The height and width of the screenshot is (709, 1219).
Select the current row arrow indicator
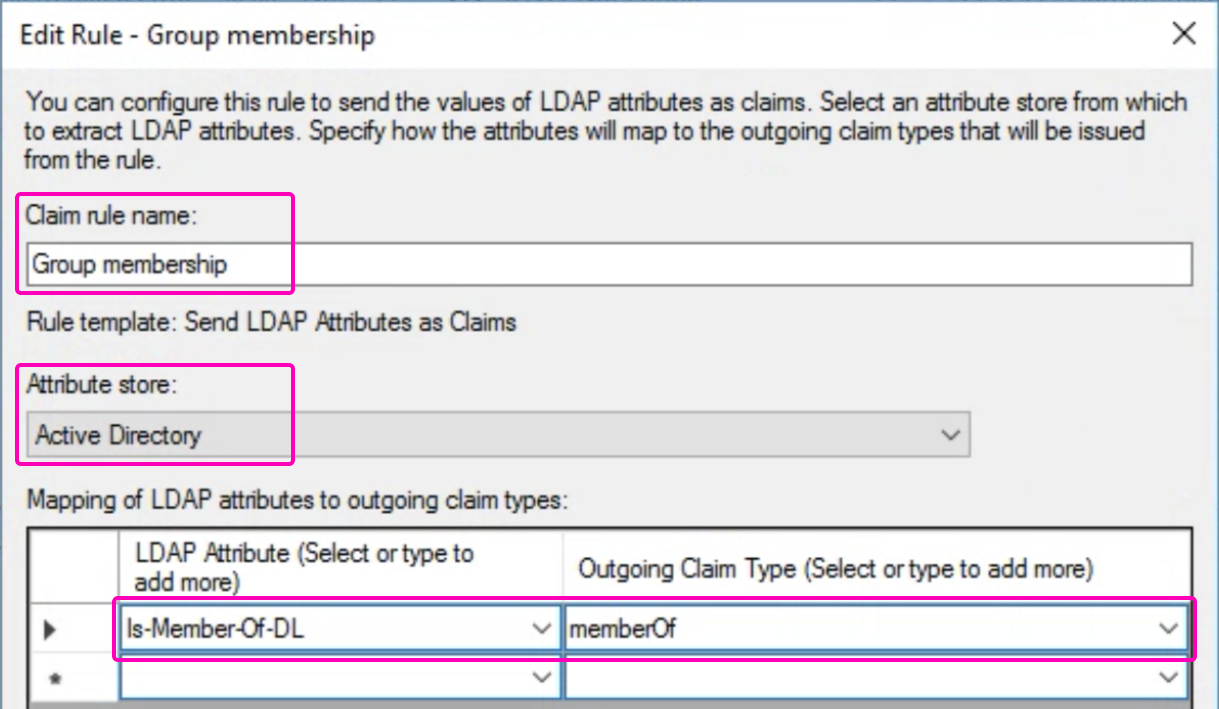click(51, 630)
